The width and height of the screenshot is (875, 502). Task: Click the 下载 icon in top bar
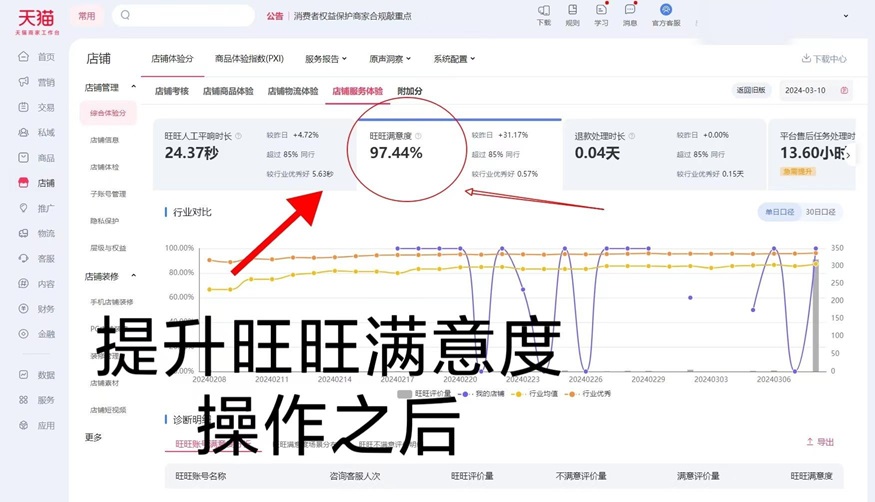coord(544,11)
